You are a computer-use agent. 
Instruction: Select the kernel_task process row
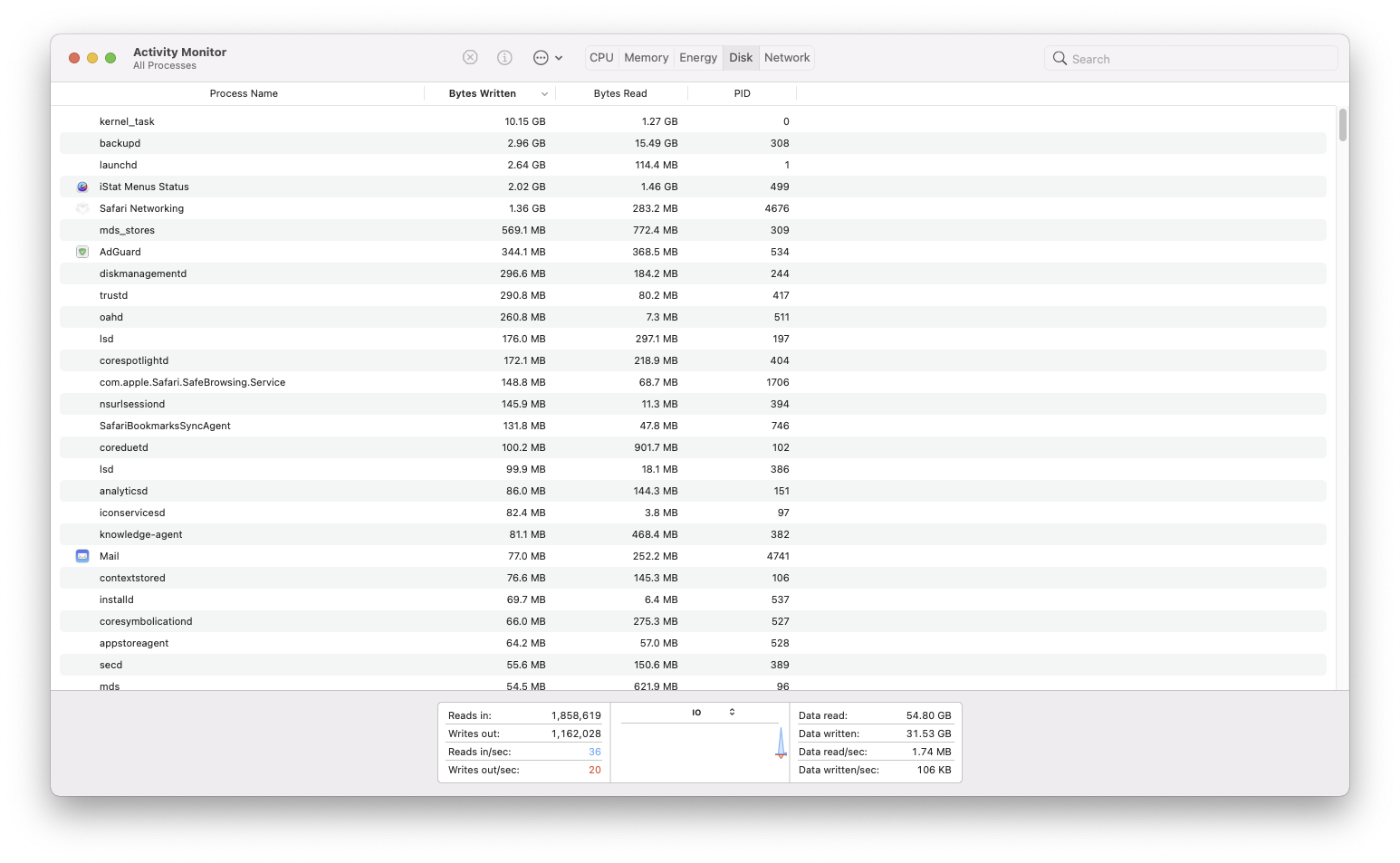[693, 121]
